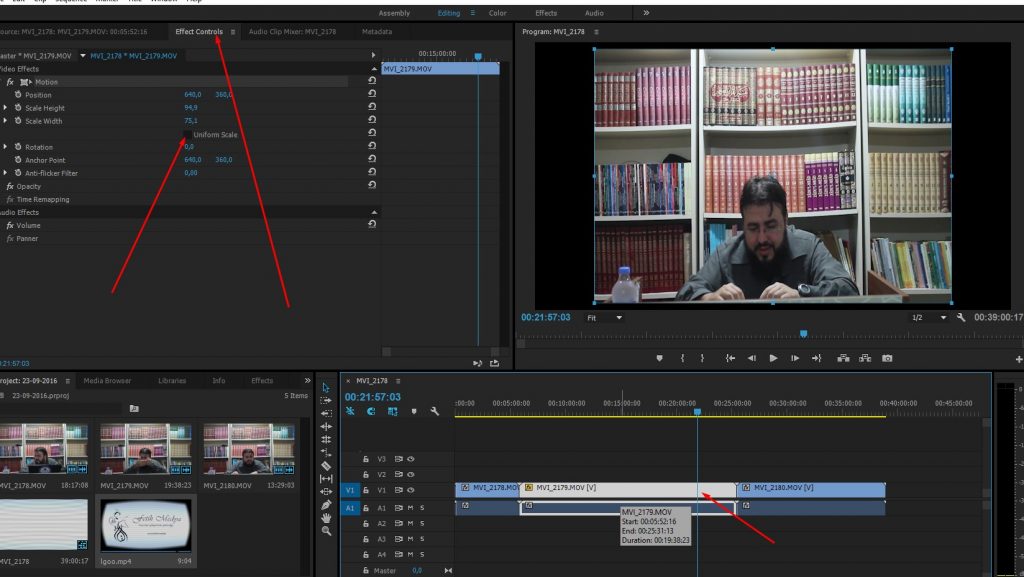Expand the Scale Height property
This screenshot has height=577, width=1024.
point(5,108)
